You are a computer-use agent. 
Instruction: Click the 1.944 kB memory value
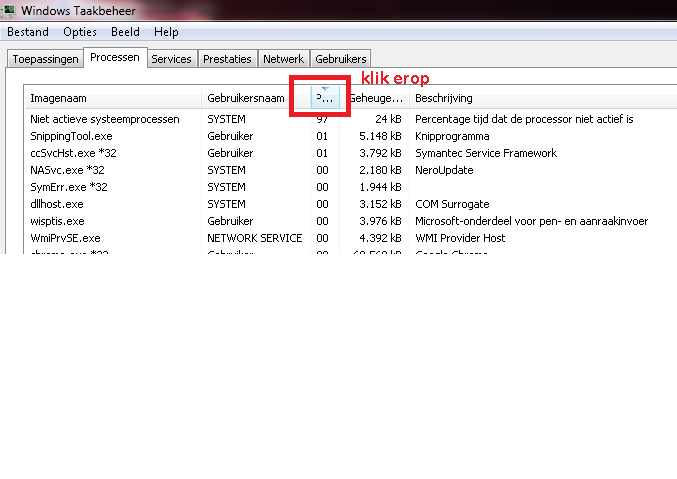click(x=380, y=187)
